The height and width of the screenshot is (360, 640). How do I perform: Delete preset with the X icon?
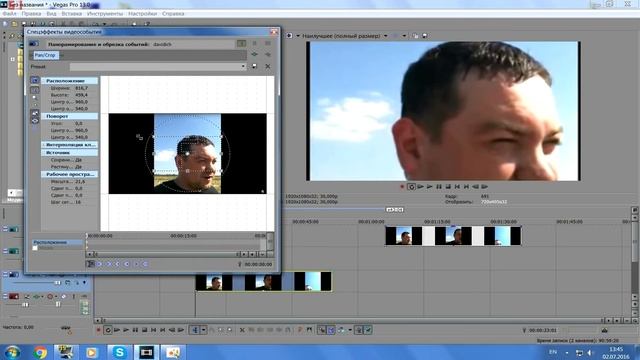pyautogui.click(x=268, y=66)
